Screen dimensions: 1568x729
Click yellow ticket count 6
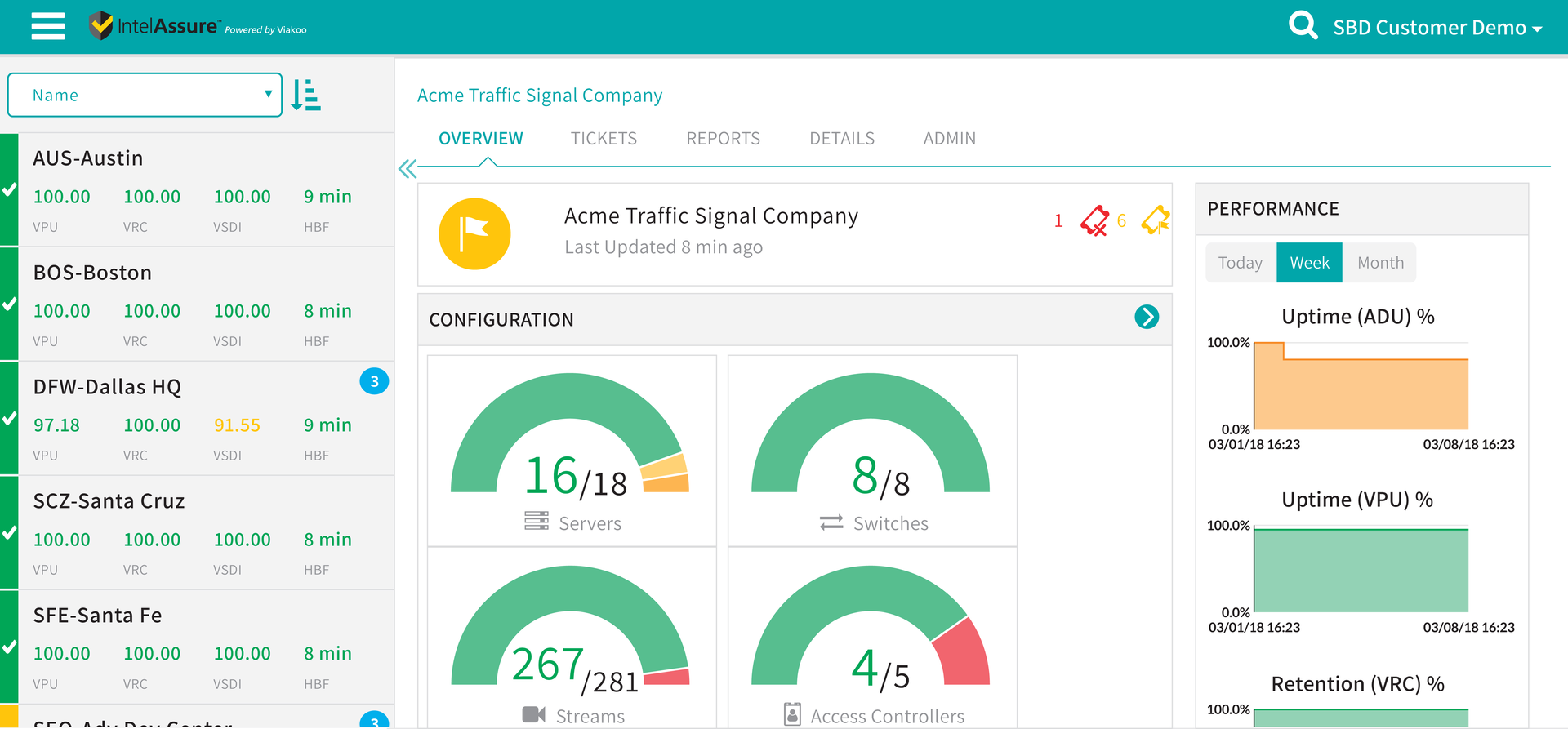[1121, 221]
